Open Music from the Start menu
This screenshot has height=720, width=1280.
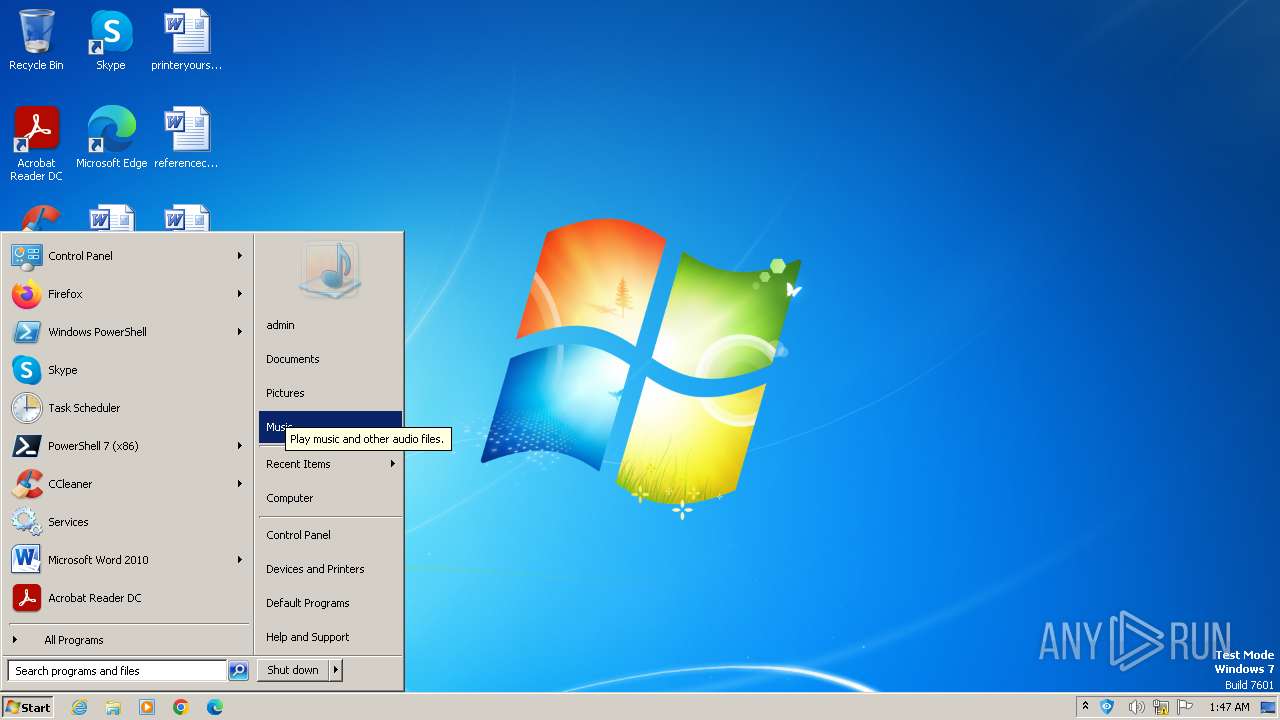(x=330, y=427)
